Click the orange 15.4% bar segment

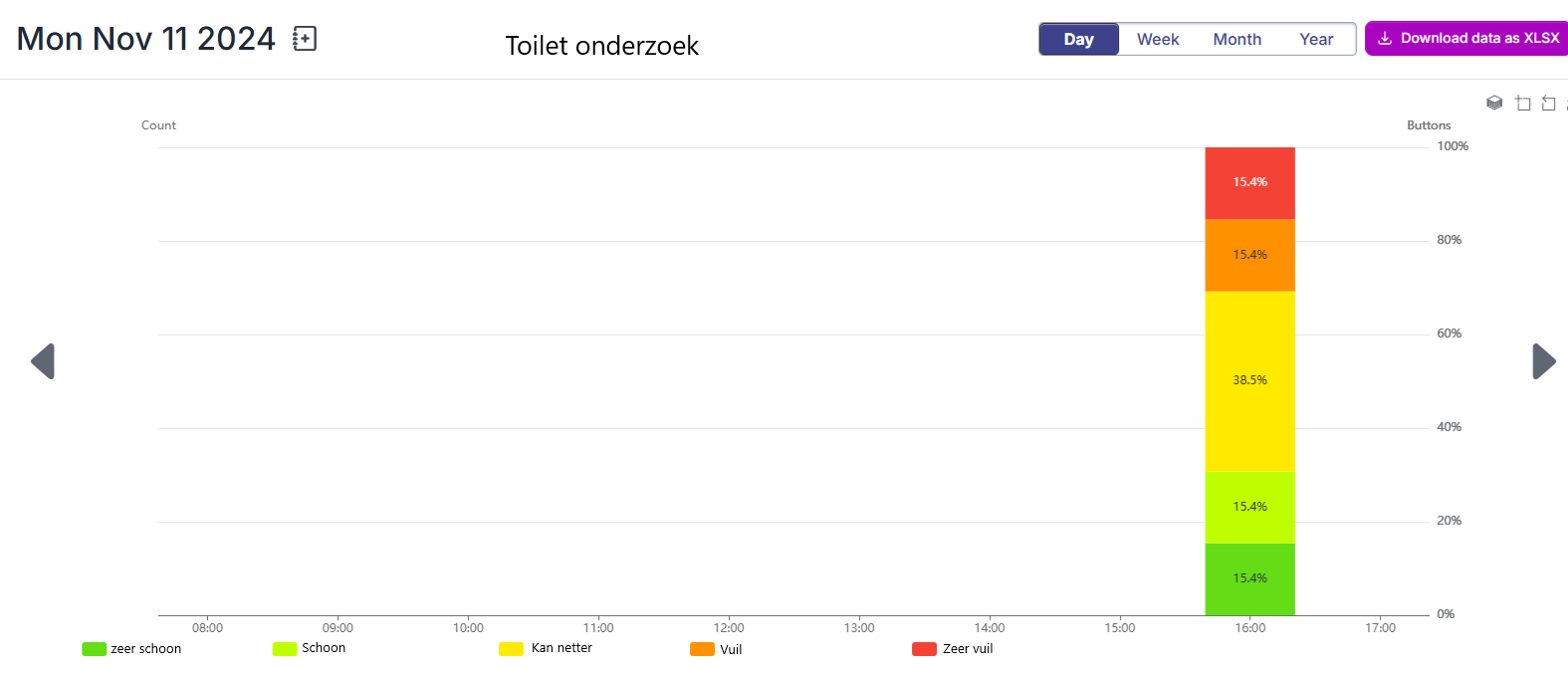pyautogui.click(x=1250, y=255)
